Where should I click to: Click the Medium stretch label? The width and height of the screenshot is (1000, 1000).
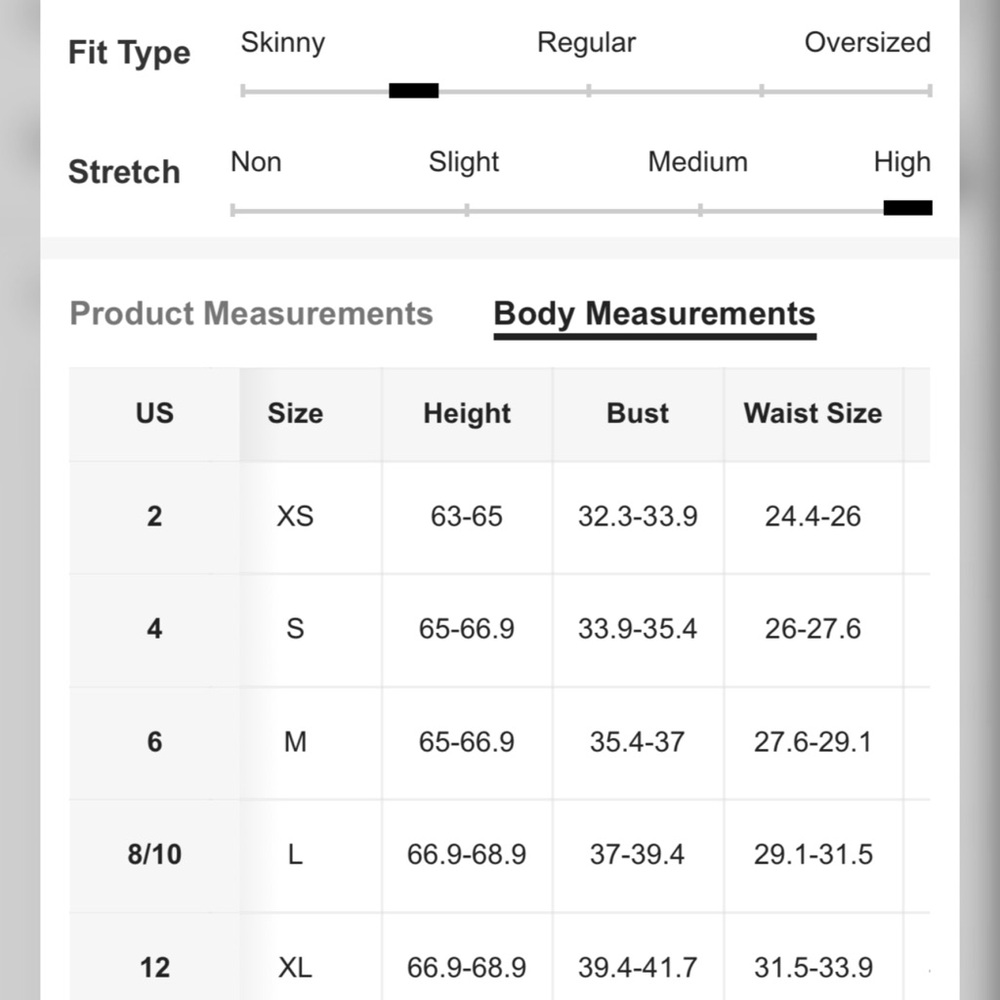[698, 162]
